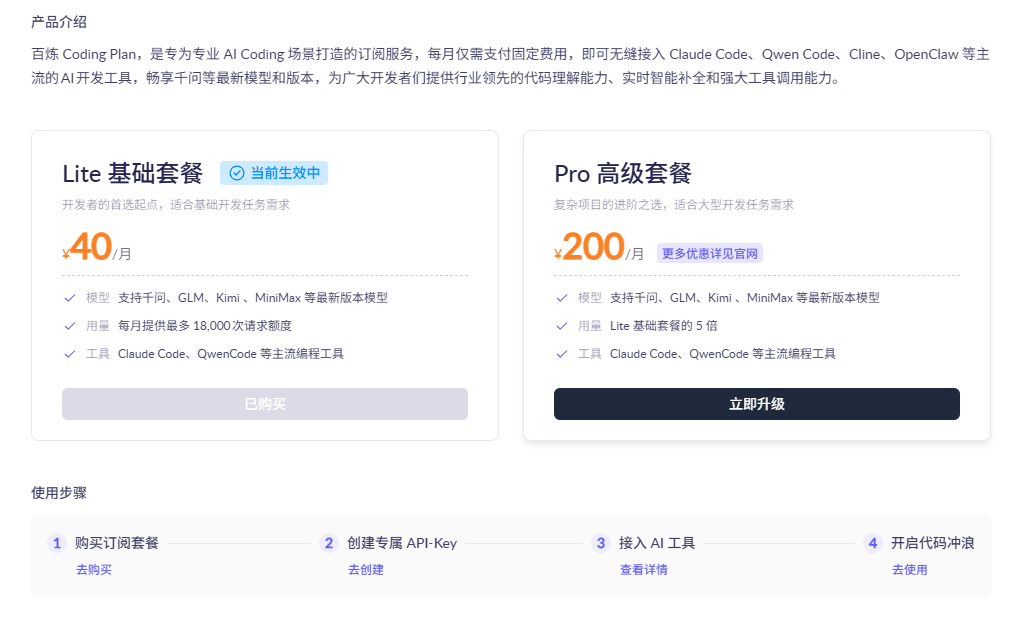1011x618 pixels.
Task: Open the 查看详情 link
Action: (643, 570)
